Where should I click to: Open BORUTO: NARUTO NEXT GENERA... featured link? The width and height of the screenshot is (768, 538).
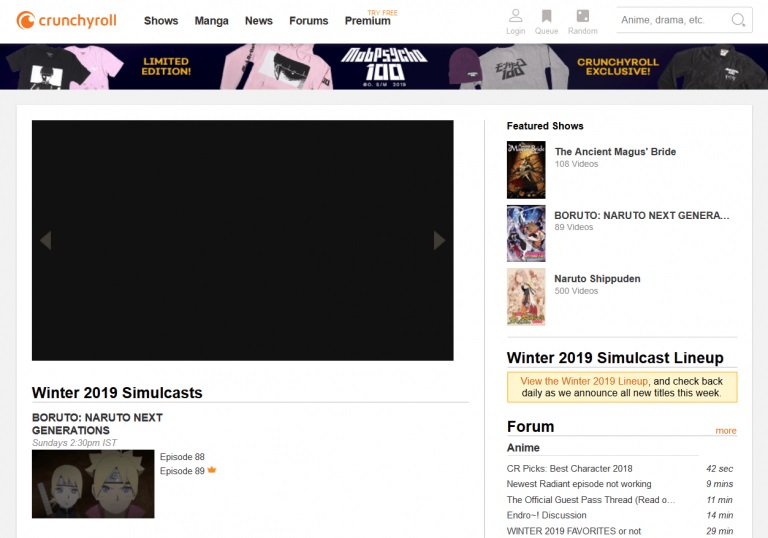(642, 216)
